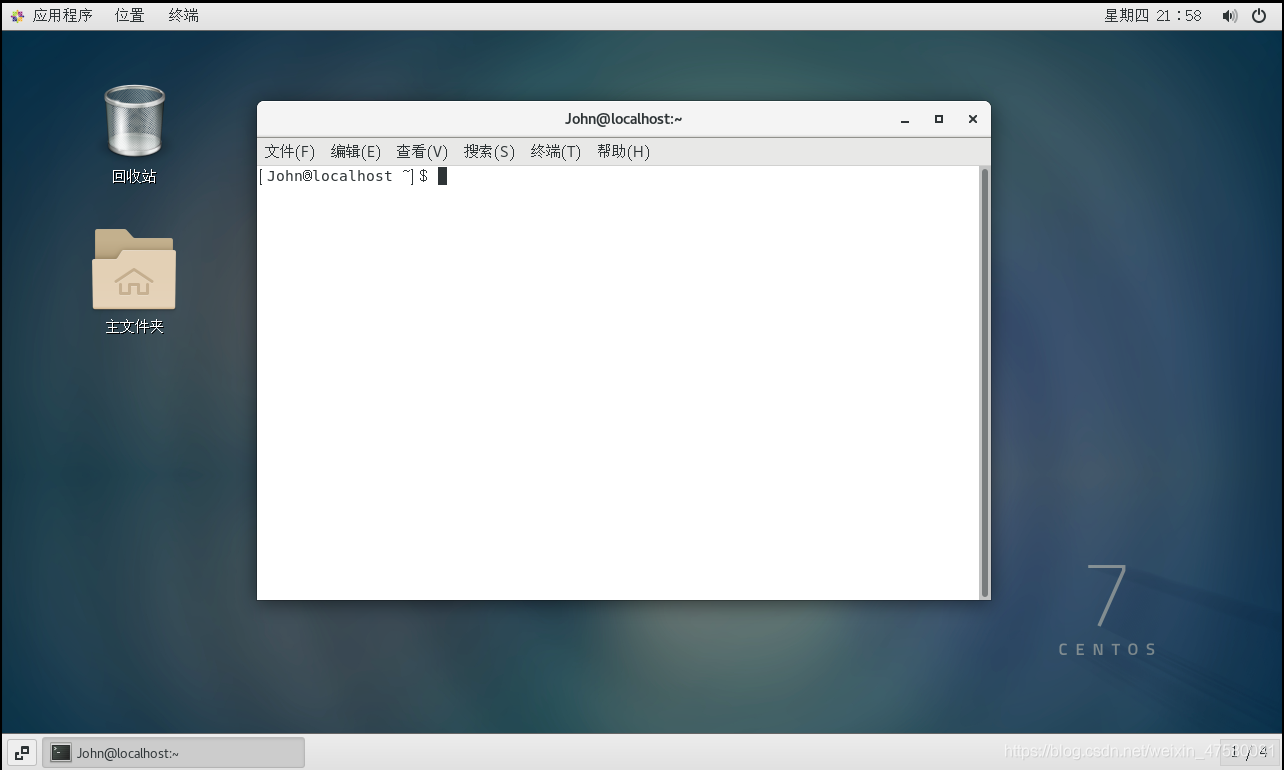Click the show-desktop icon in bottom panel
The width and height of the screenshot is (1284, 770).
(x=21, y=753)
